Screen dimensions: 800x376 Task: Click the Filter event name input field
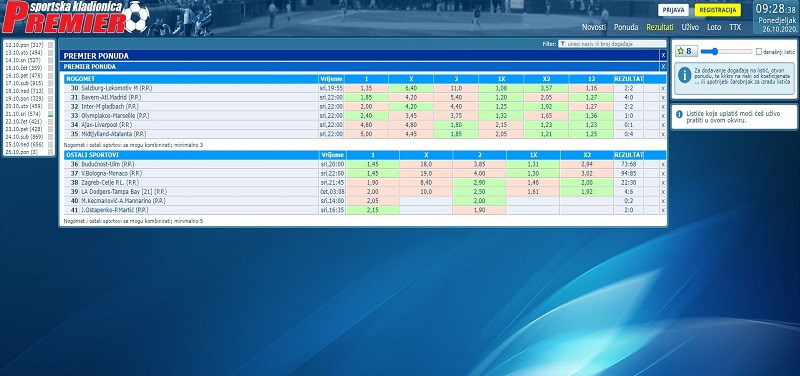tap(612, 44)
